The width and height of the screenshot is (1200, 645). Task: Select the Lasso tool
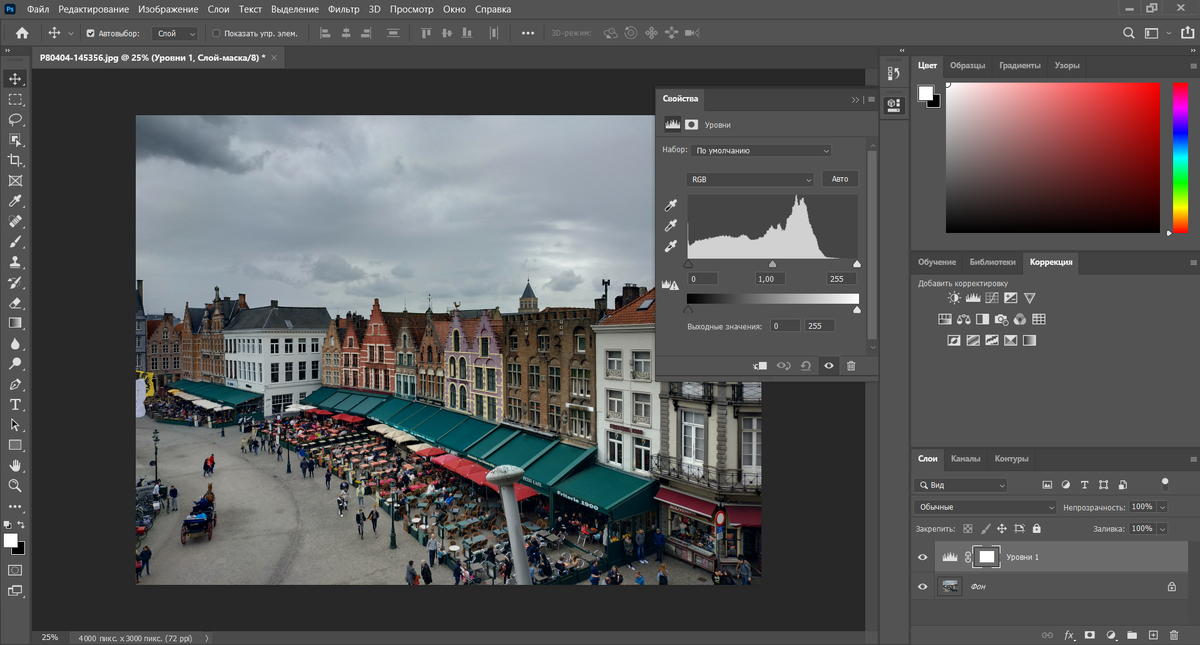tap(15, 119)
